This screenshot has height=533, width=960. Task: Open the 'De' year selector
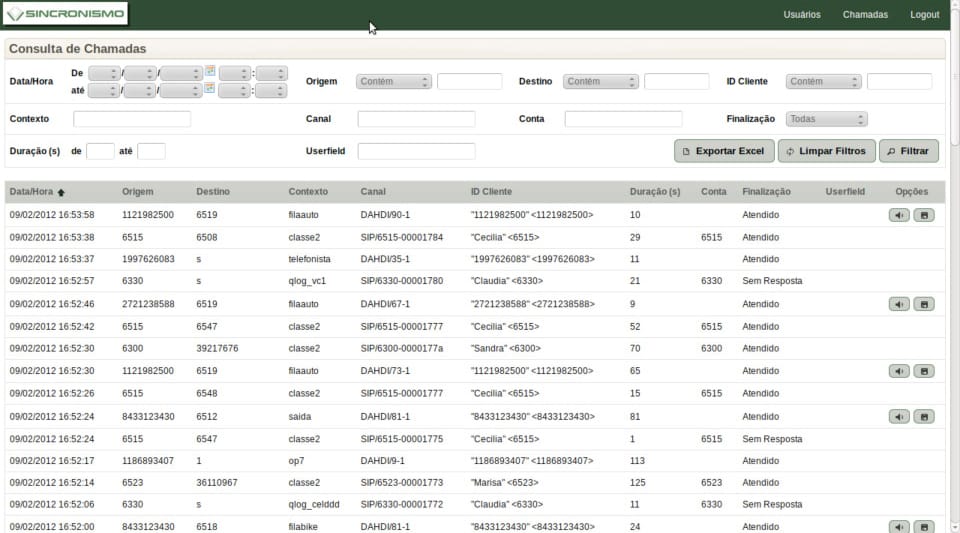pos(181,73)
